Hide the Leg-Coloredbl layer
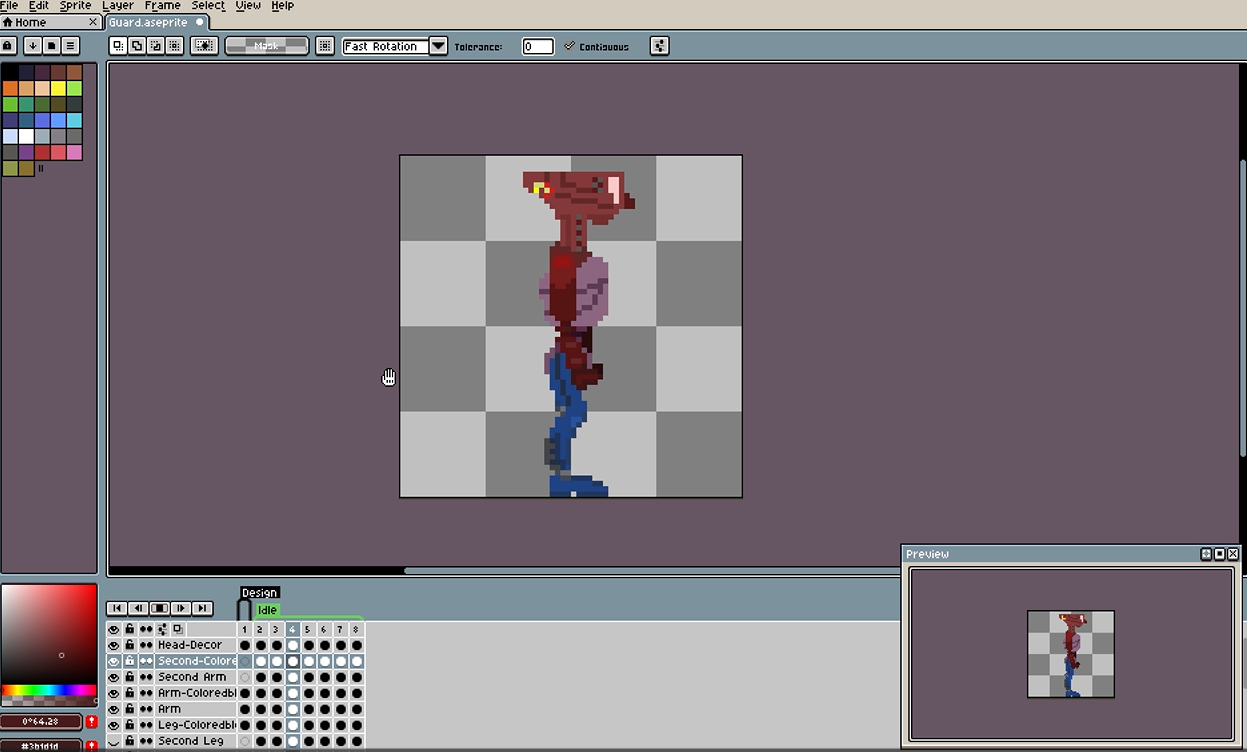The width and height of the screenshot is (1247, 752). (114, 725)
